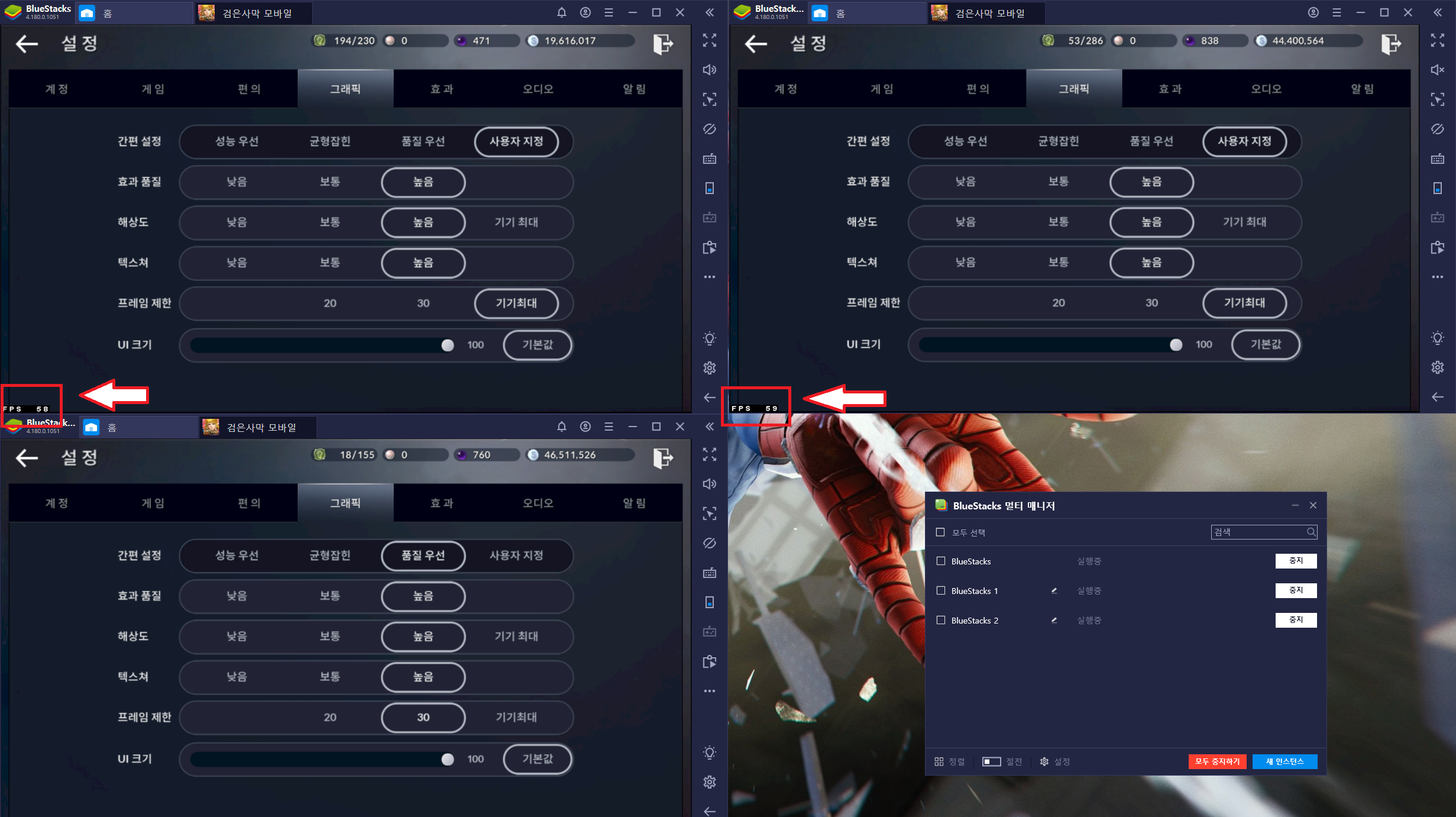Toggle the 절전 eco mode switch
This screenshot has width=1456, height=817.
[x=992, y=761]
